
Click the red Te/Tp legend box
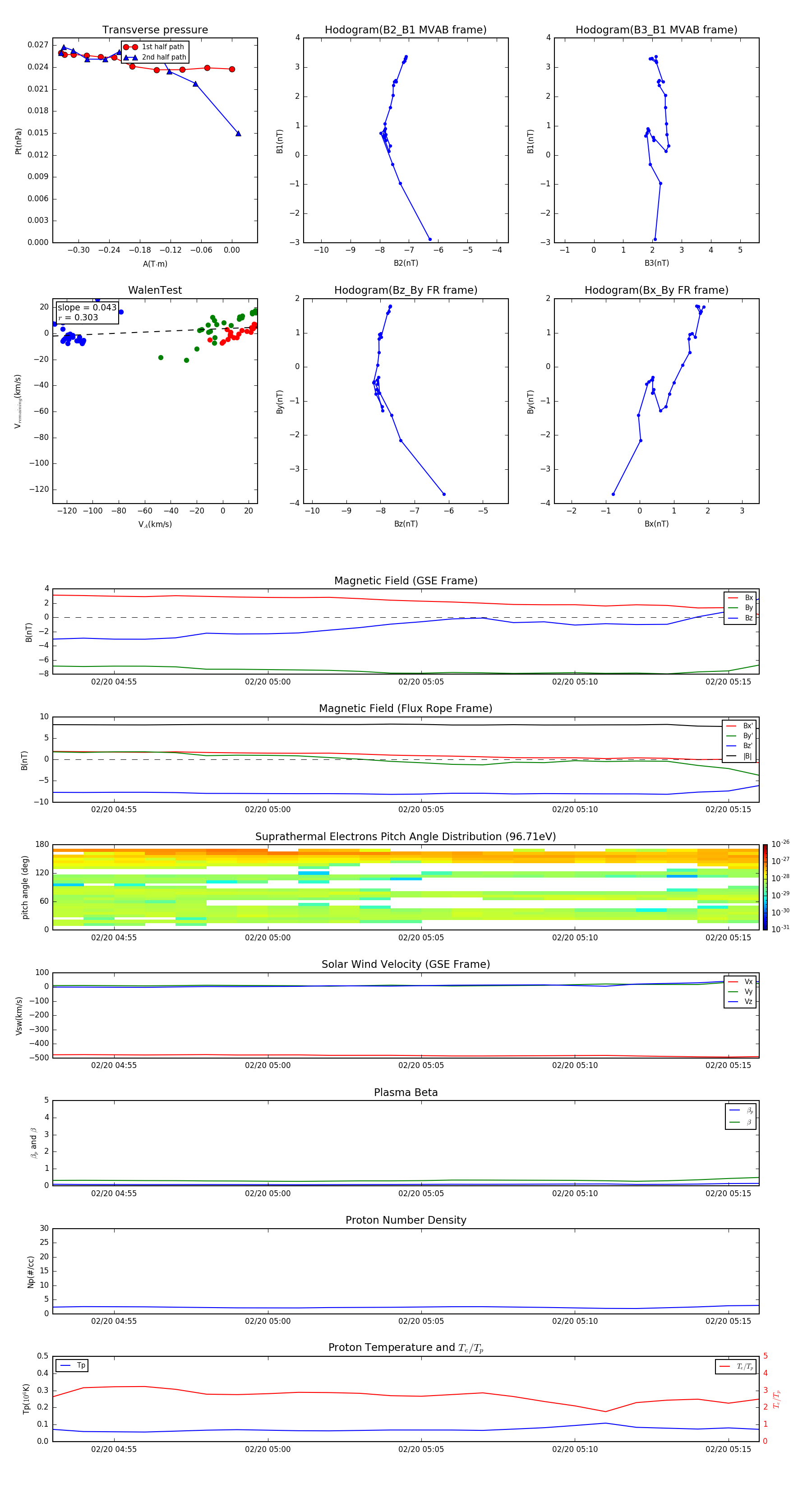(736, 1366)
